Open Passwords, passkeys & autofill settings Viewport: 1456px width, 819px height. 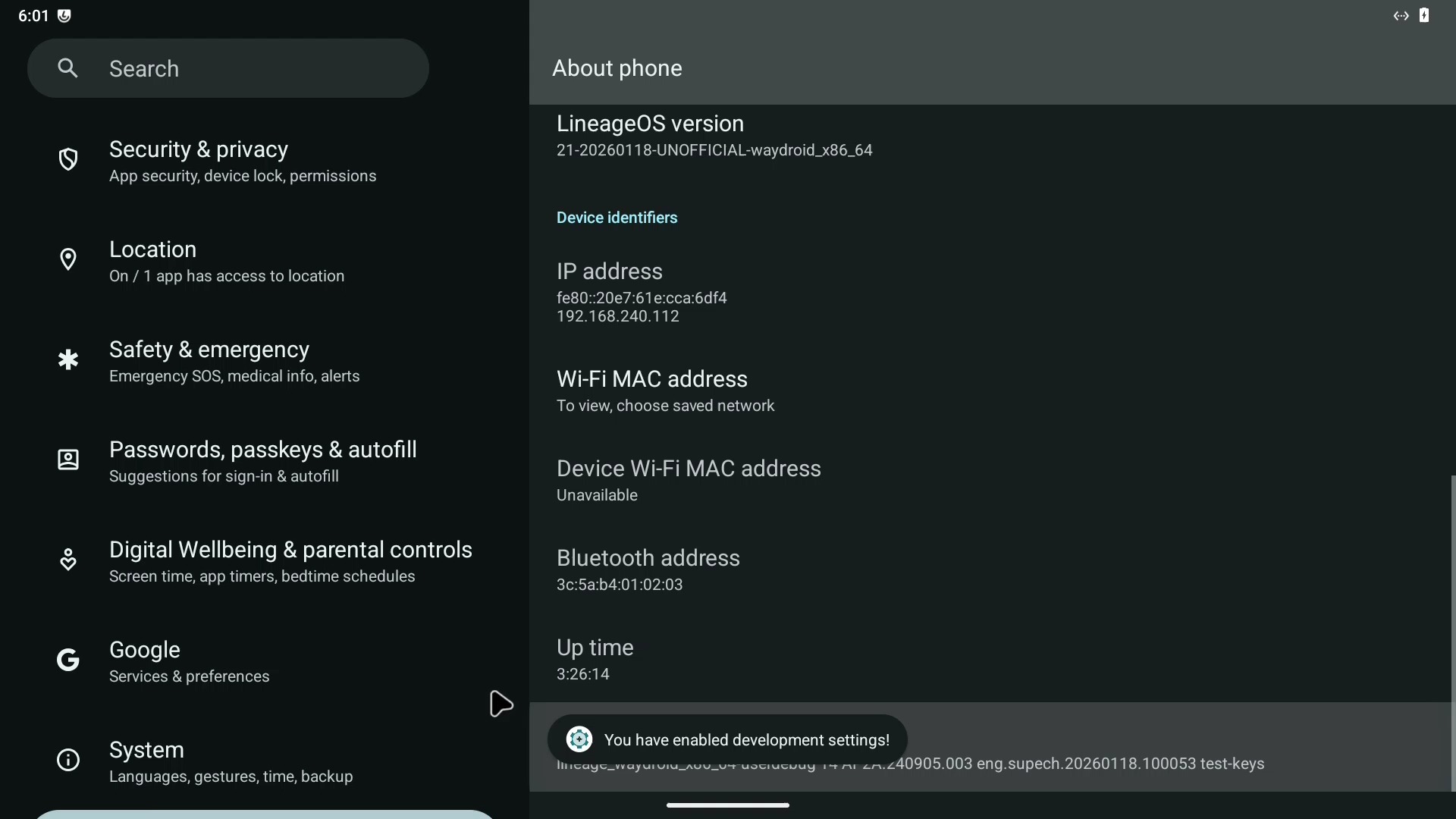262,461
